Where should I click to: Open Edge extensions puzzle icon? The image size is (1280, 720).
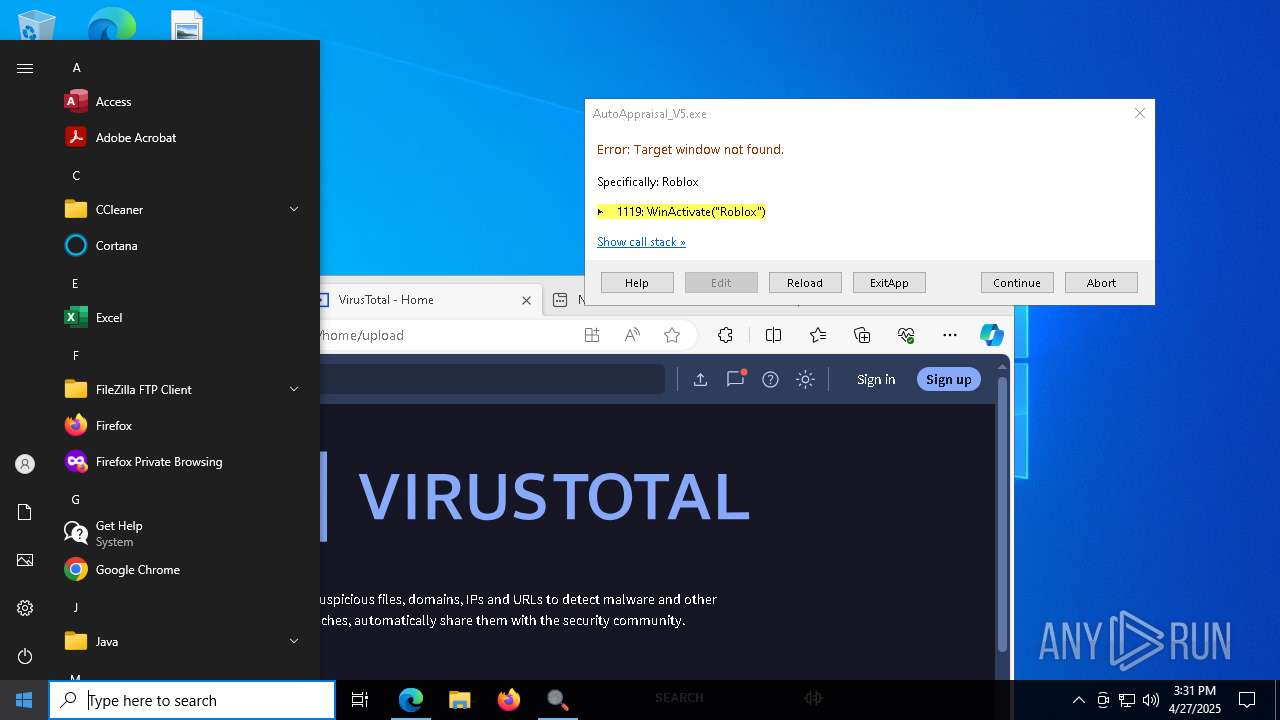click(726, 335)
